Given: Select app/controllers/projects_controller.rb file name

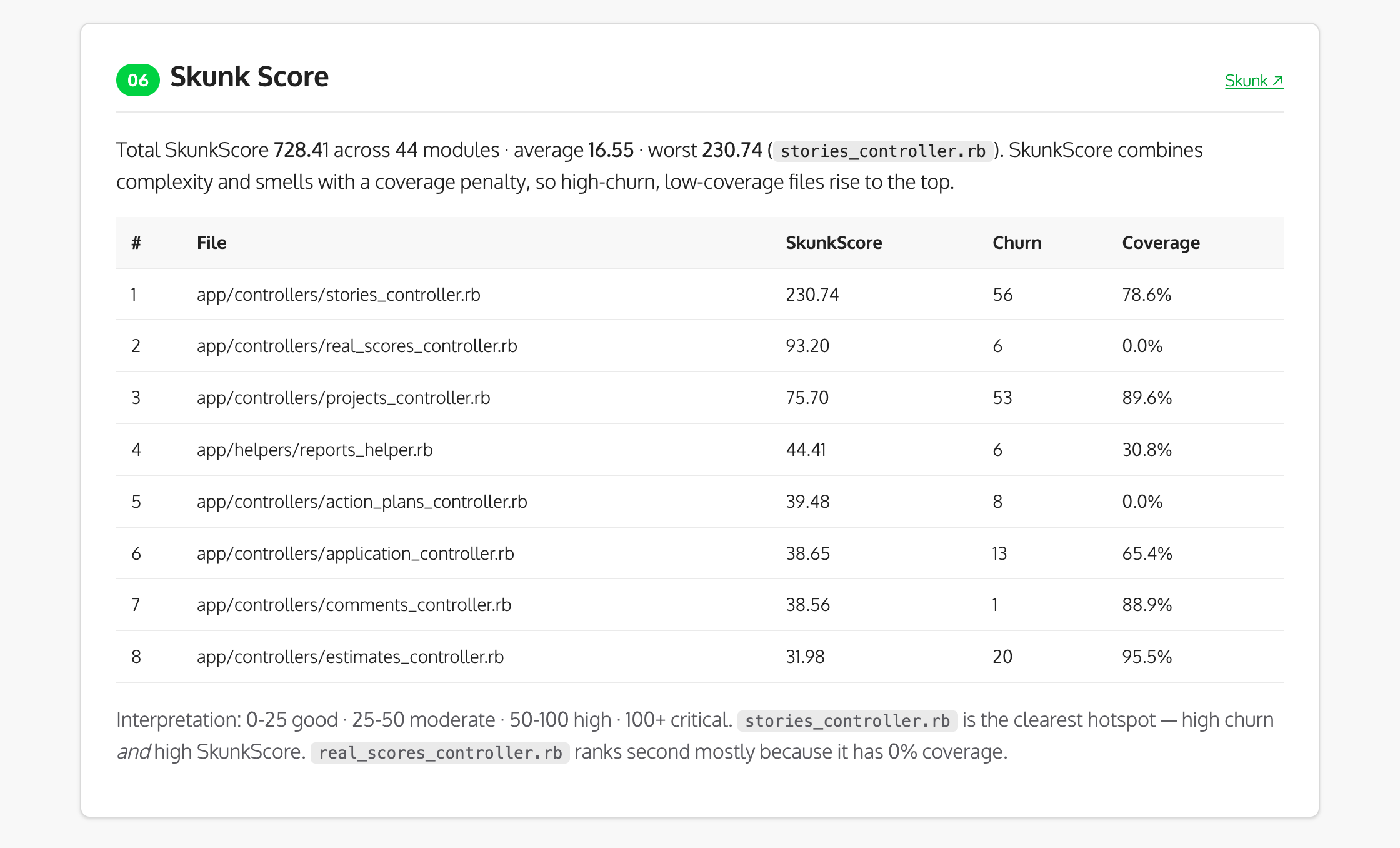Looking at the screenshot, I should point(344,398).
